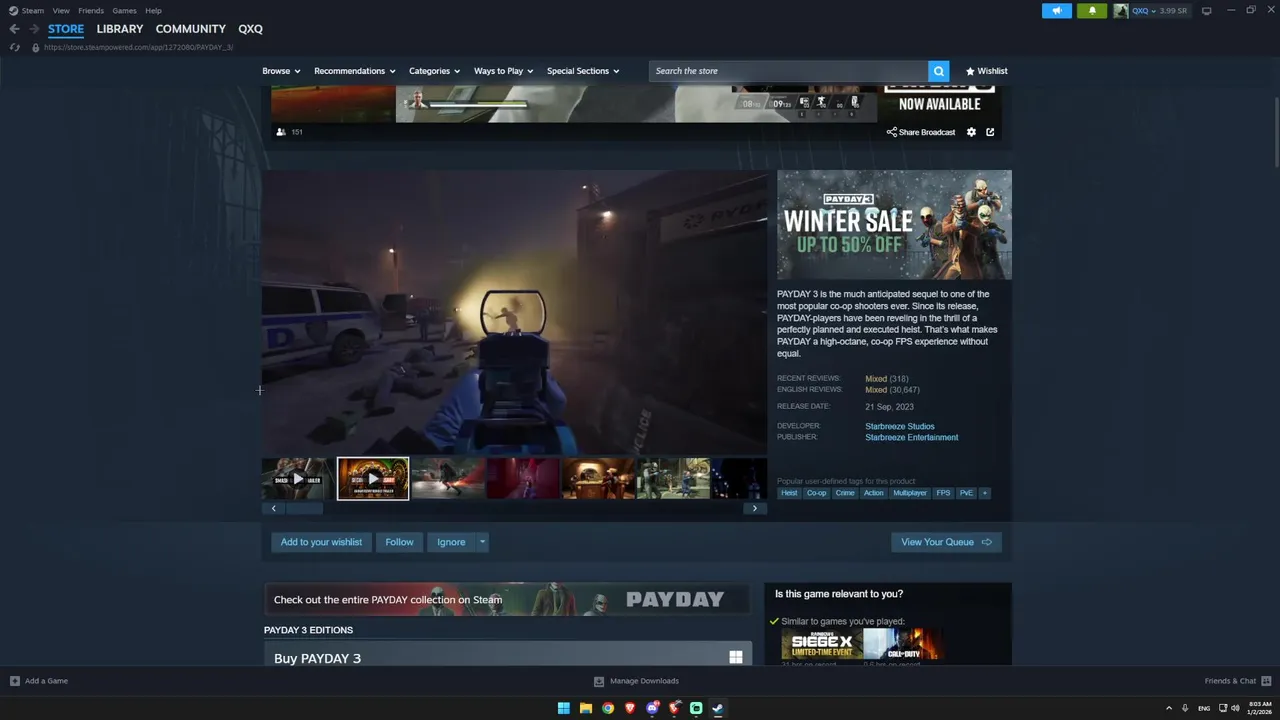The width and height of the screenshot is (1280, 720).
Task: Pop out broadcast in new window
Action: [x=990, y=132]
